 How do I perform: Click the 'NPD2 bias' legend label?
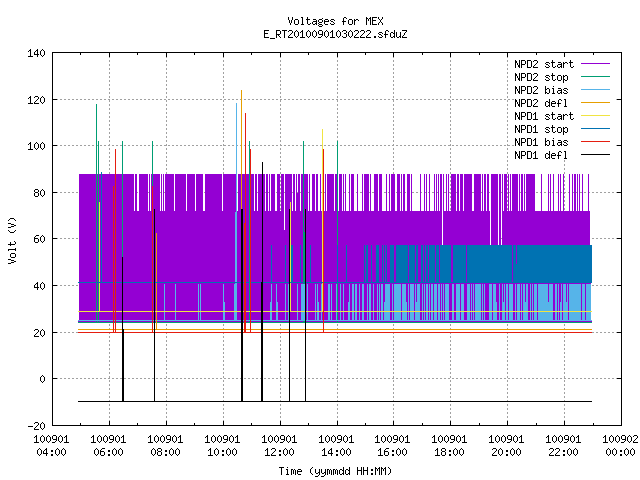[x=541, y=90]
